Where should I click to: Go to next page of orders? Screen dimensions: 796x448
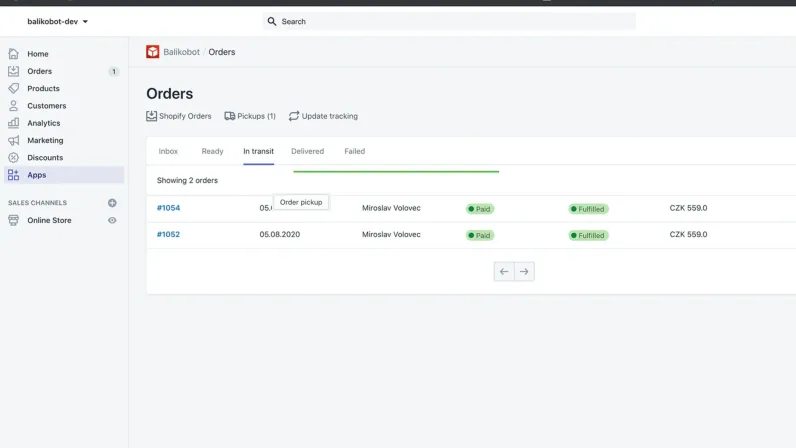coord(524,272)
